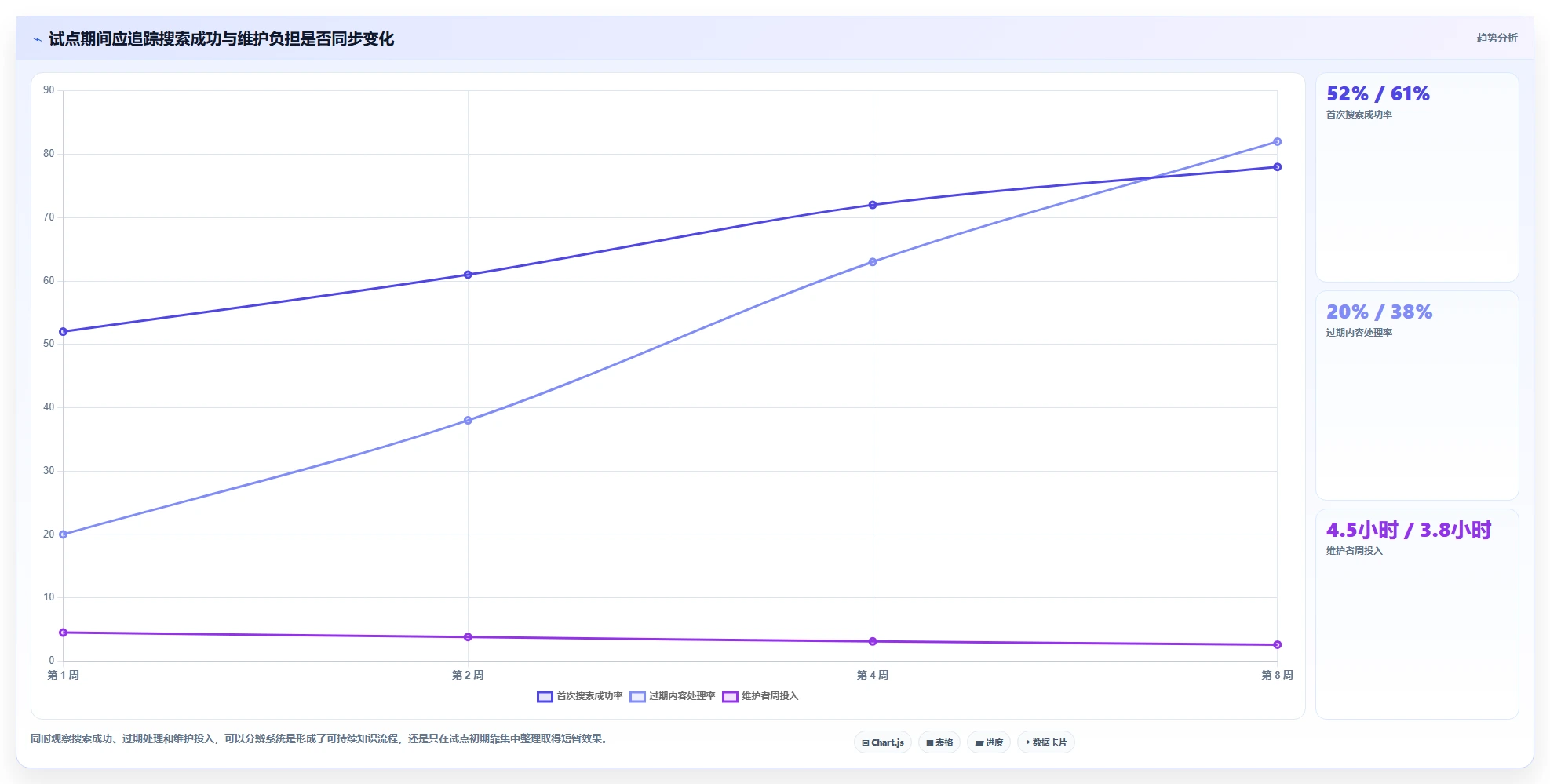This screenshot has width=1550, height=784.
Task: Click the chart title 试点期间应追踪搜索成功与维护负担是否同步变化
Action: pyautogui.click(x=221, y=38)
